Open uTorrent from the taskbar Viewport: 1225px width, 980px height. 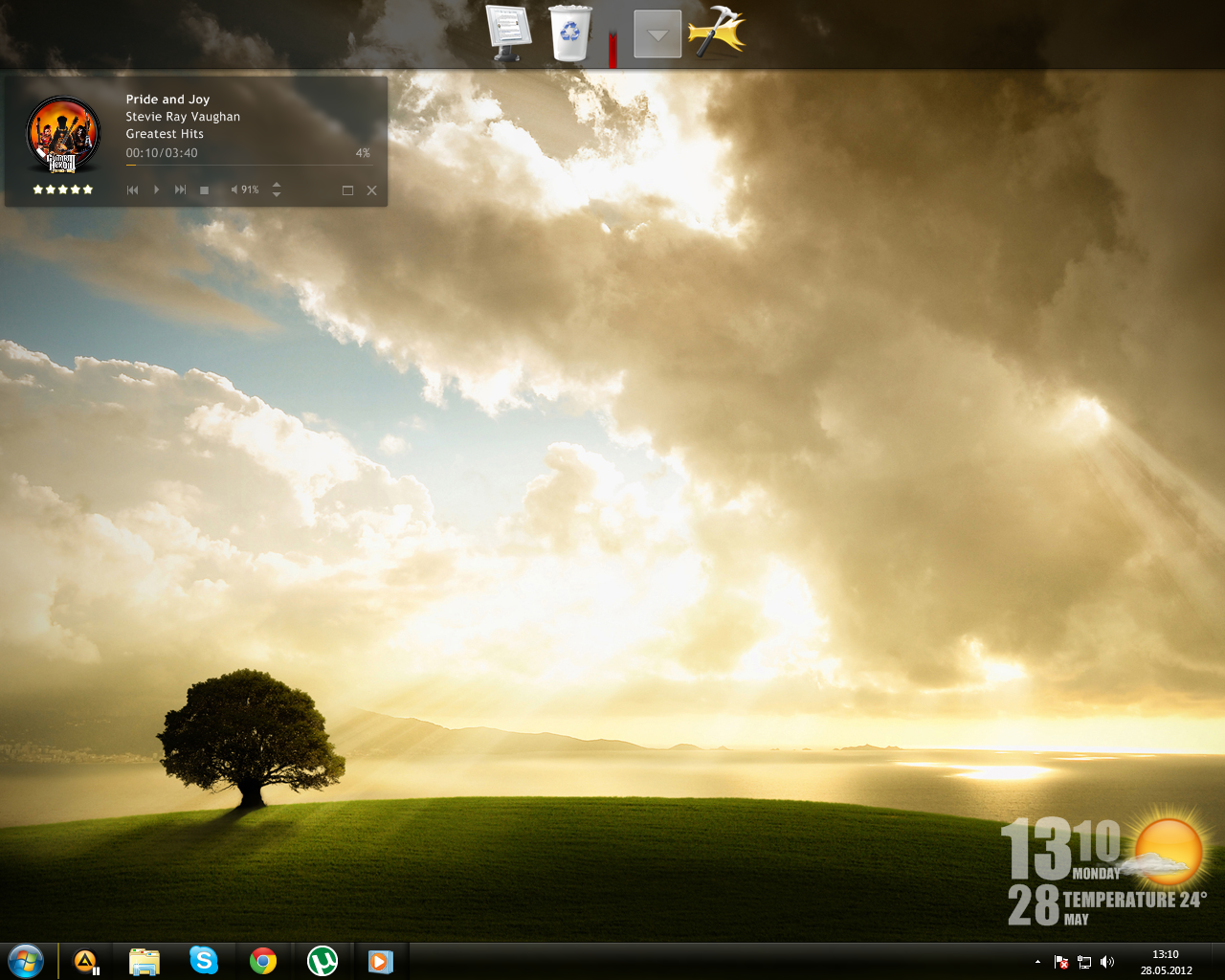click(323, 961)
